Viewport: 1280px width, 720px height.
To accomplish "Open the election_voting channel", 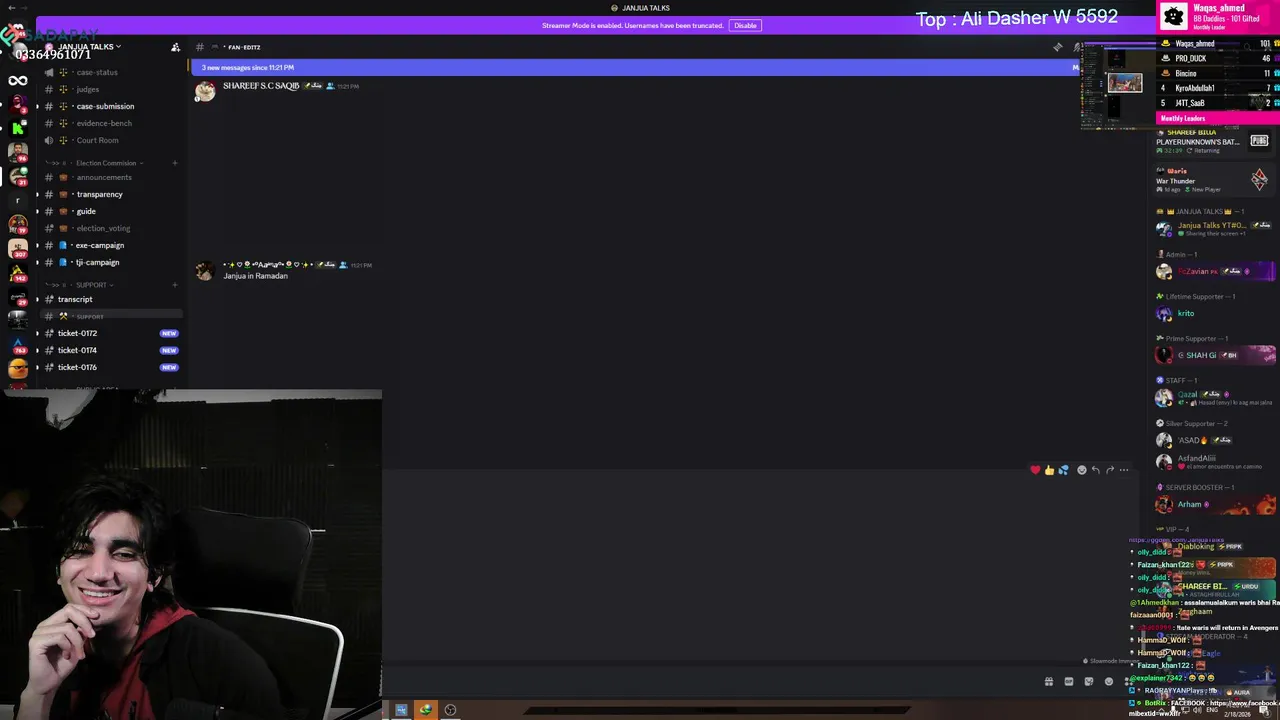I will pyautogui.click(x=103, y=228).
